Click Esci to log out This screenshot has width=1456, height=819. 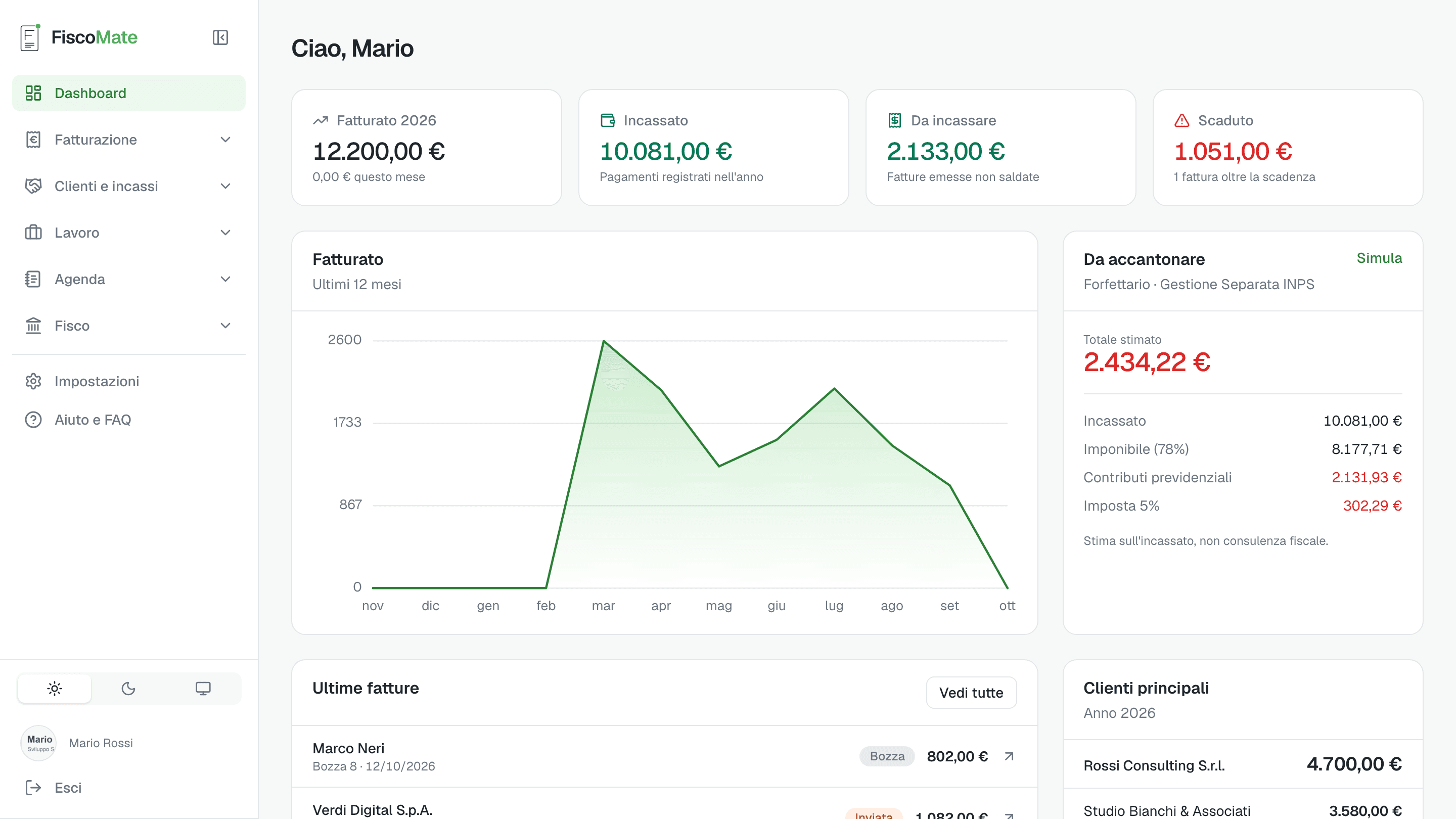click(129, 788)
